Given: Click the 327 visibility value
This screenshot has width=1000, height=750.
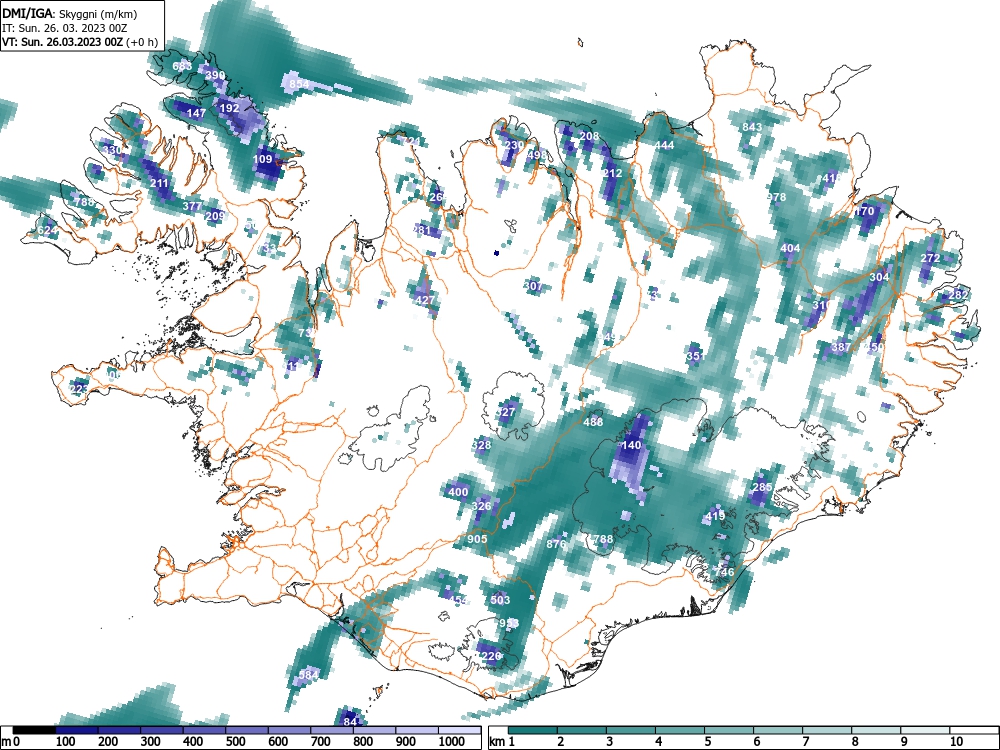Looking at the screenshot, I should click(x=506, y=412).
